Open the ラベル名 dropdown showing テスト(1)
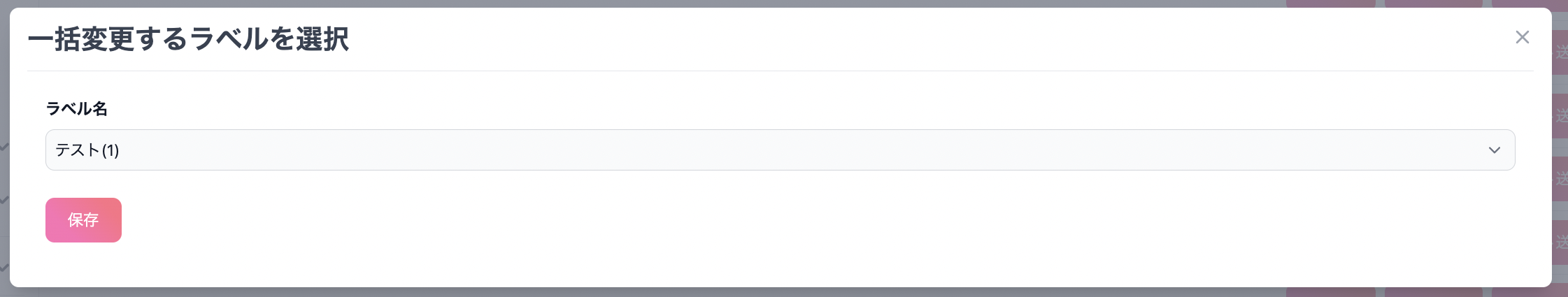Screen dimensions: 1568x297 point(780,150)
